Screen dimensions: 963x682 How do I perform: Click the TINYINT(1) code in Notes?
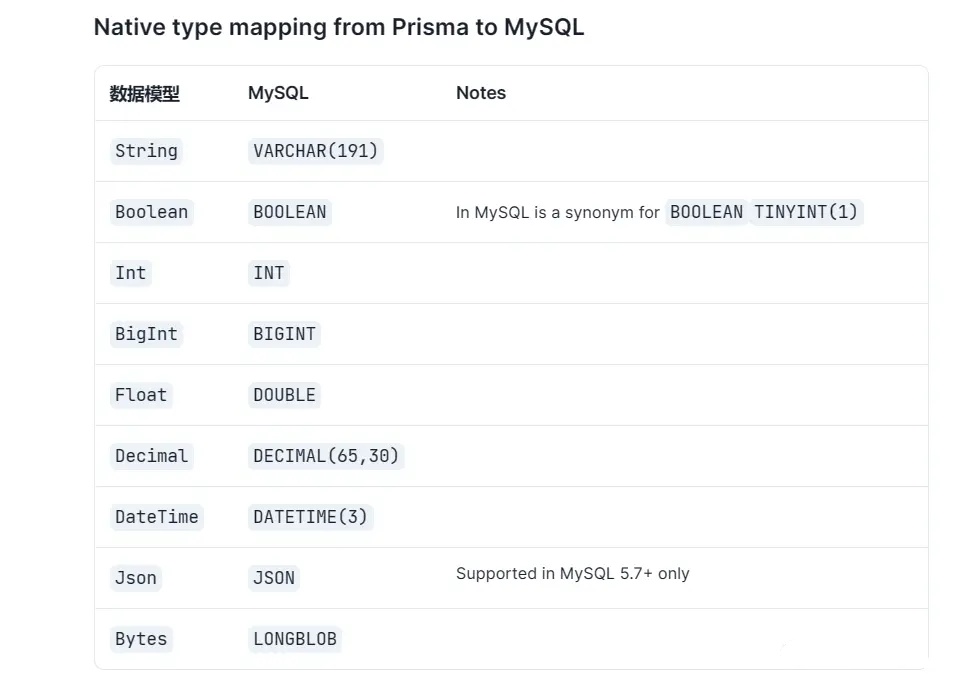(806, 212)
